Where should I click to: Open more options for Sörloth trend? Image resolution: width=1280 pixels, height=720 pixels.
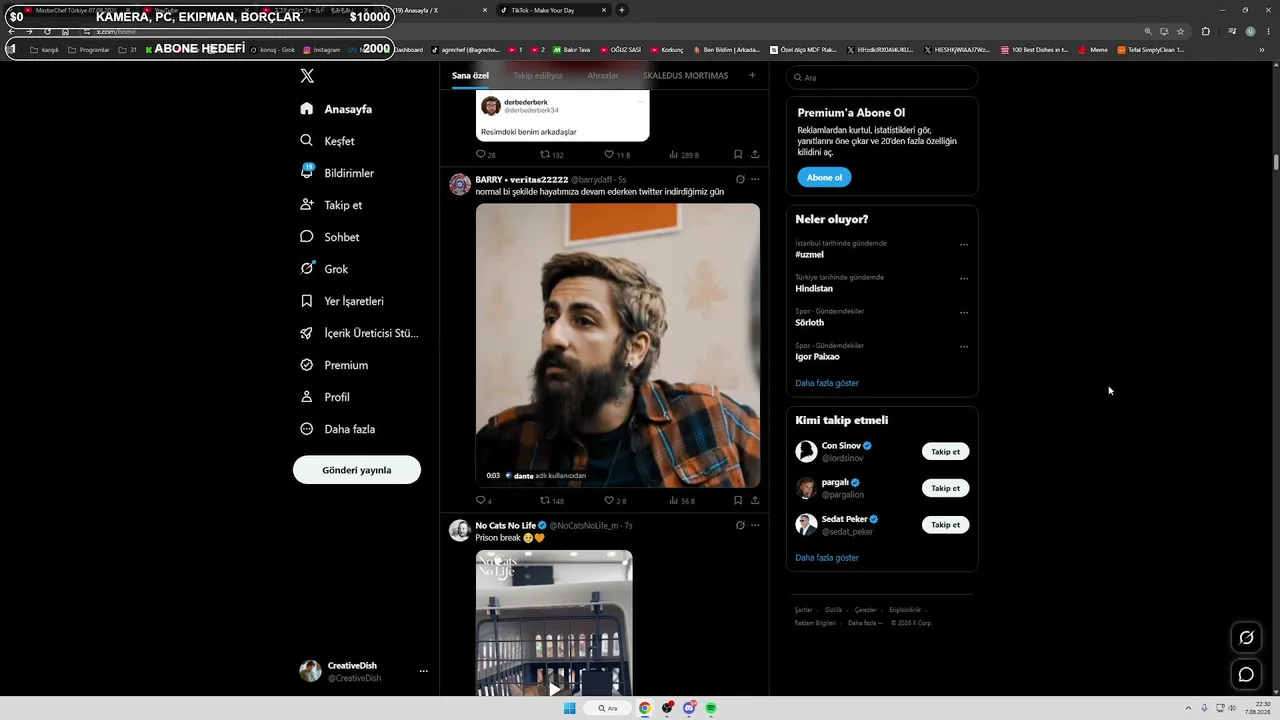click(964, 313)
